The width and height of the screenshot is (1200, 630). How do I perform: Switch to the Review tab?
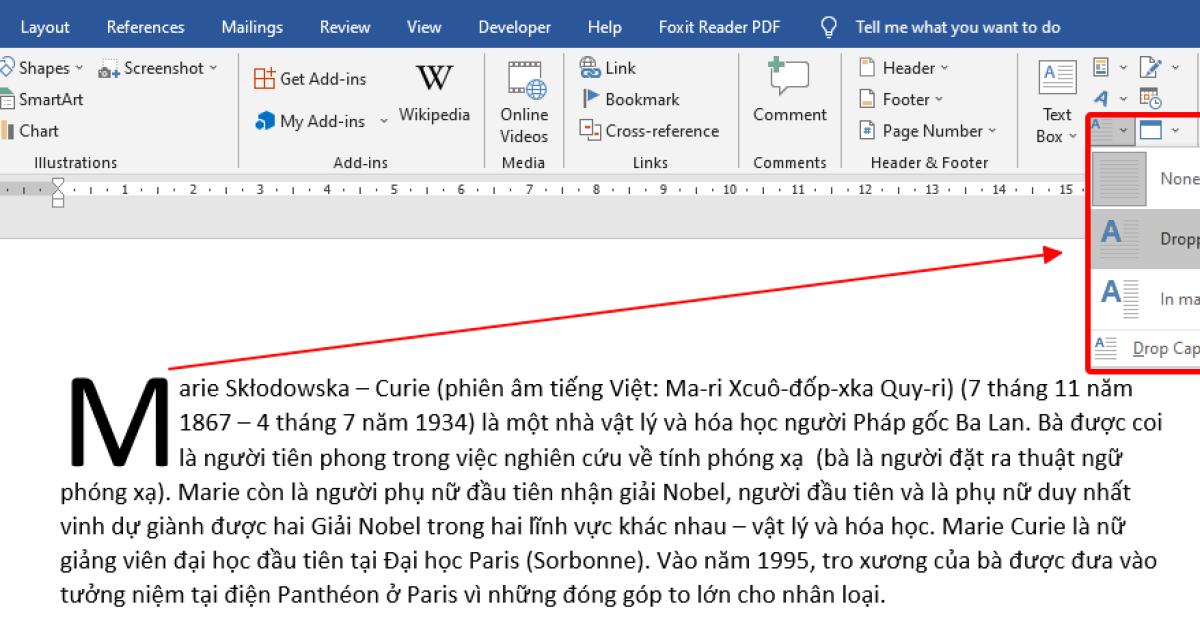[344, 26]
